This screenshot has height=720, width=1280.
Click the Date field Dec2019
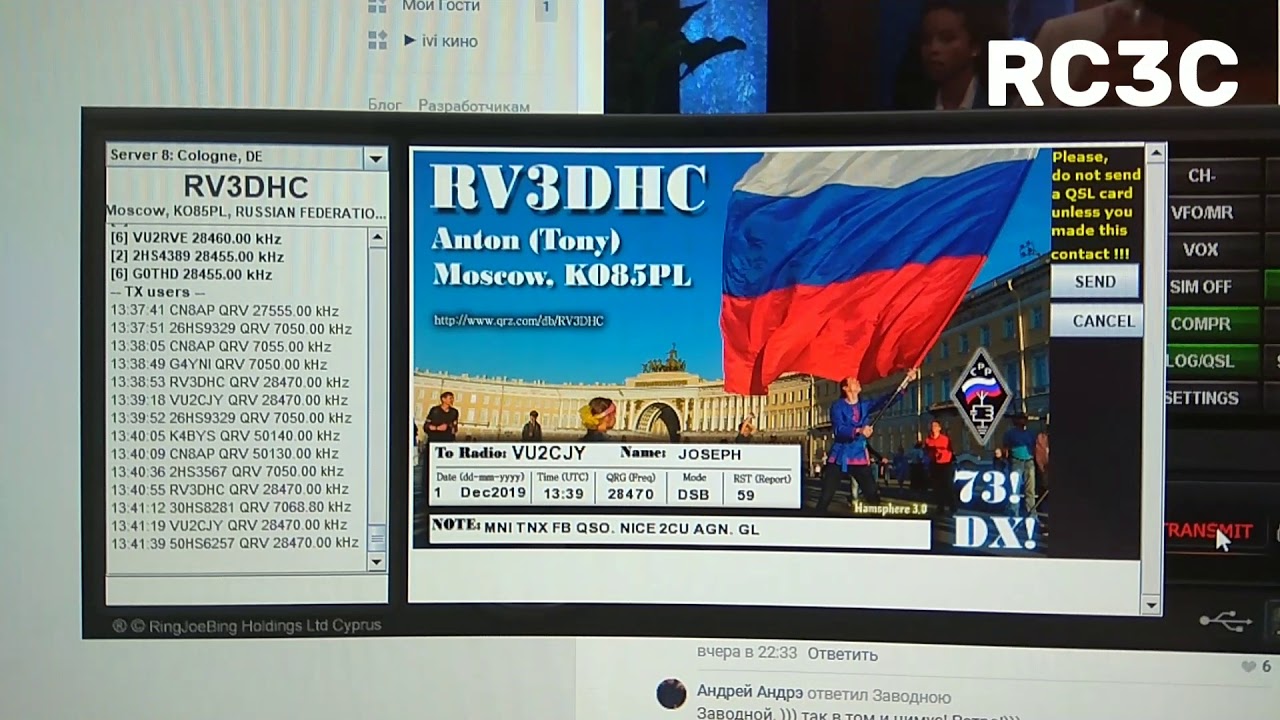click(493, 494)
